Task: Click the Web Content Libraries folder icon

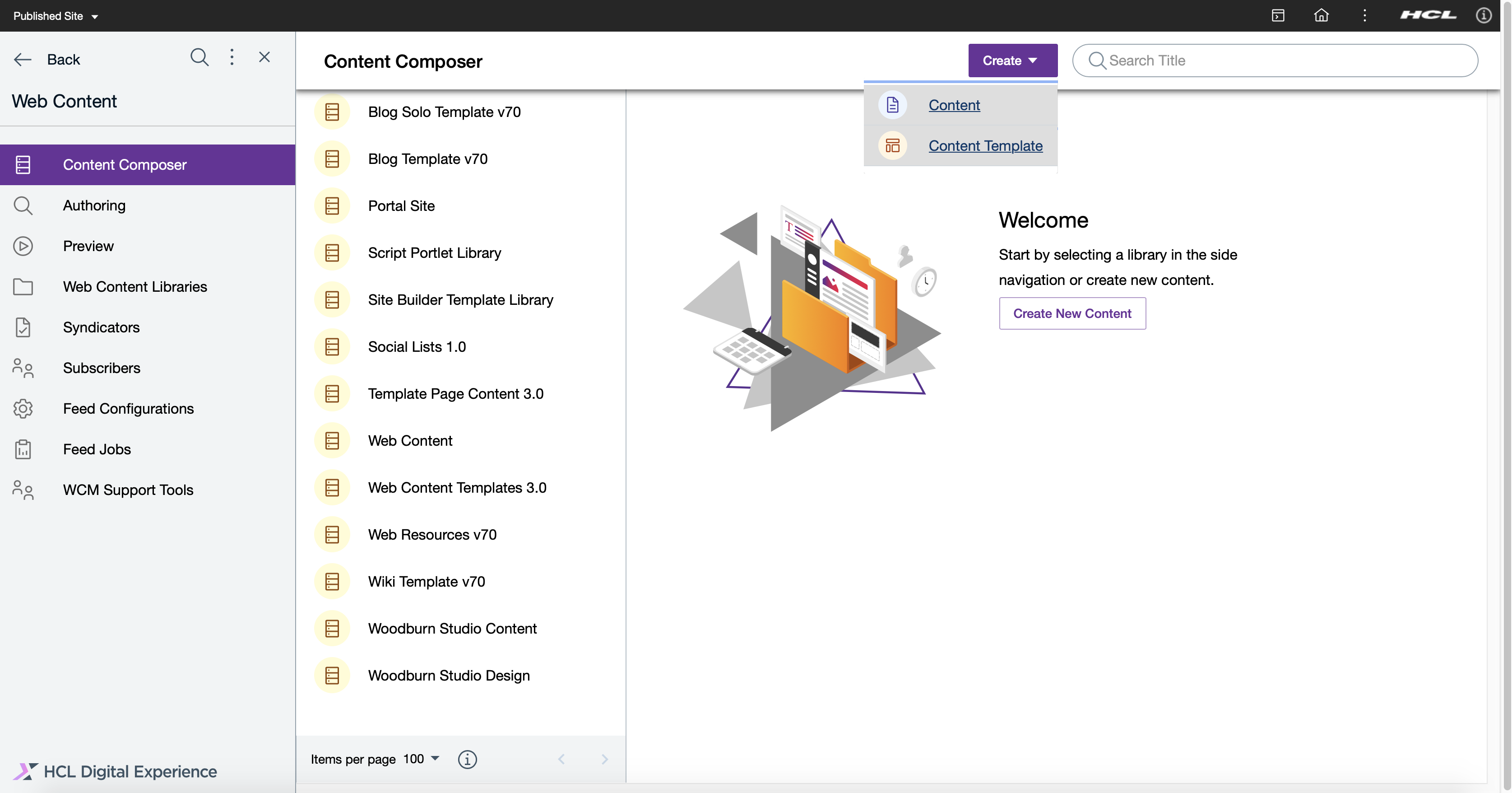Action: tap(23, 287)
